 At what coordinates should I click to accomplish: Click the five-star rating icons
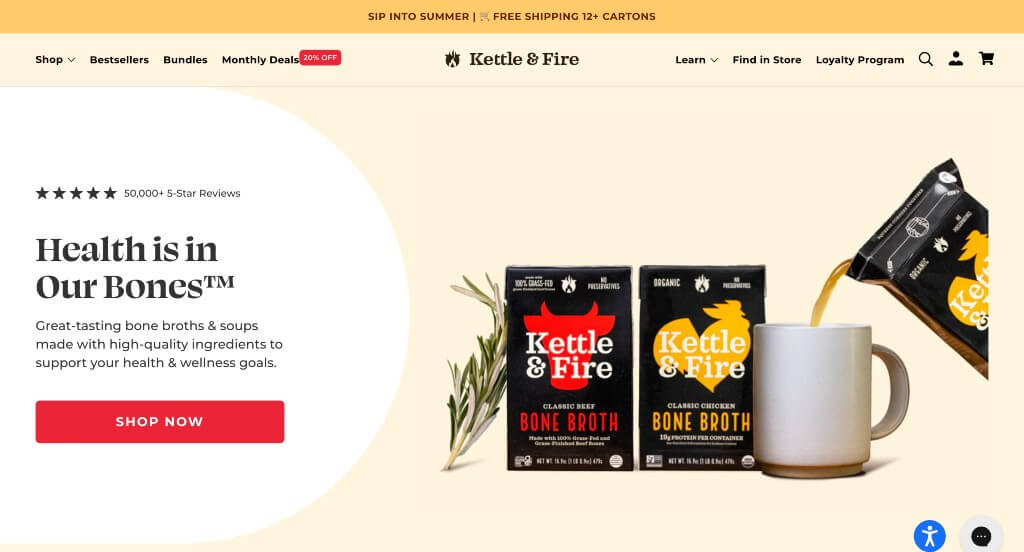tap(76, 193)
